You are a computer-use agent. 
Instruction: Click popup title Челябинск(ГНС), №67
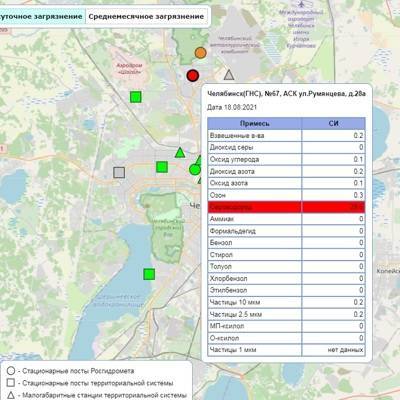click(x=286, y=94)
